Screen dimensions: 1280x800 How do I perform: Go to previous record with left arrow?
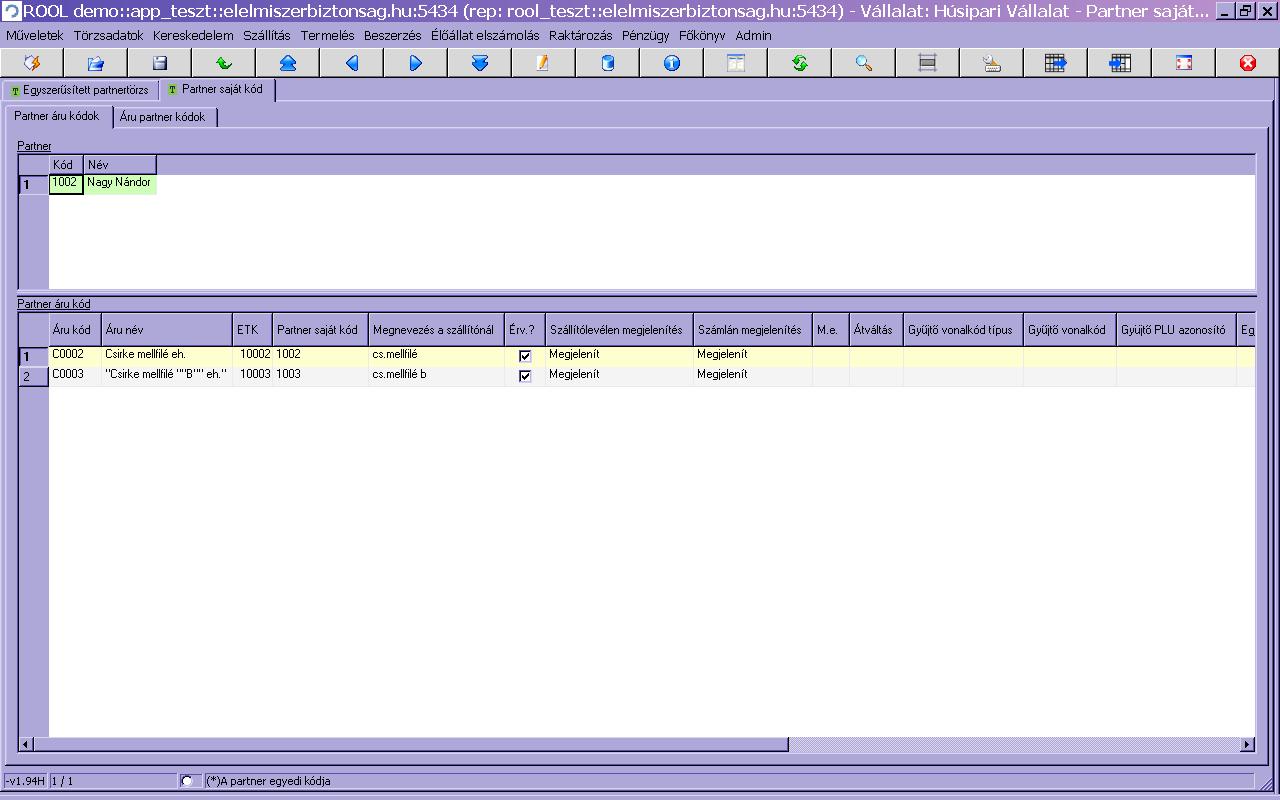[x=352, y=63]
